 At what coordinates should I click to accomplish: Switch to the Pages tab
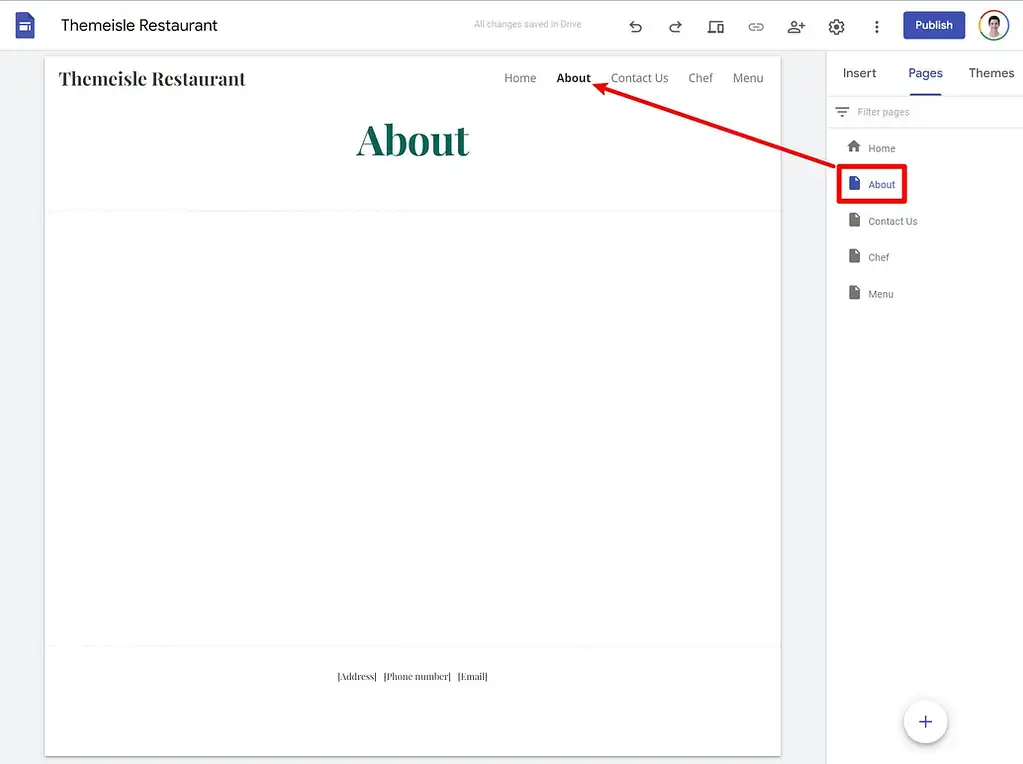pos(925,73)
